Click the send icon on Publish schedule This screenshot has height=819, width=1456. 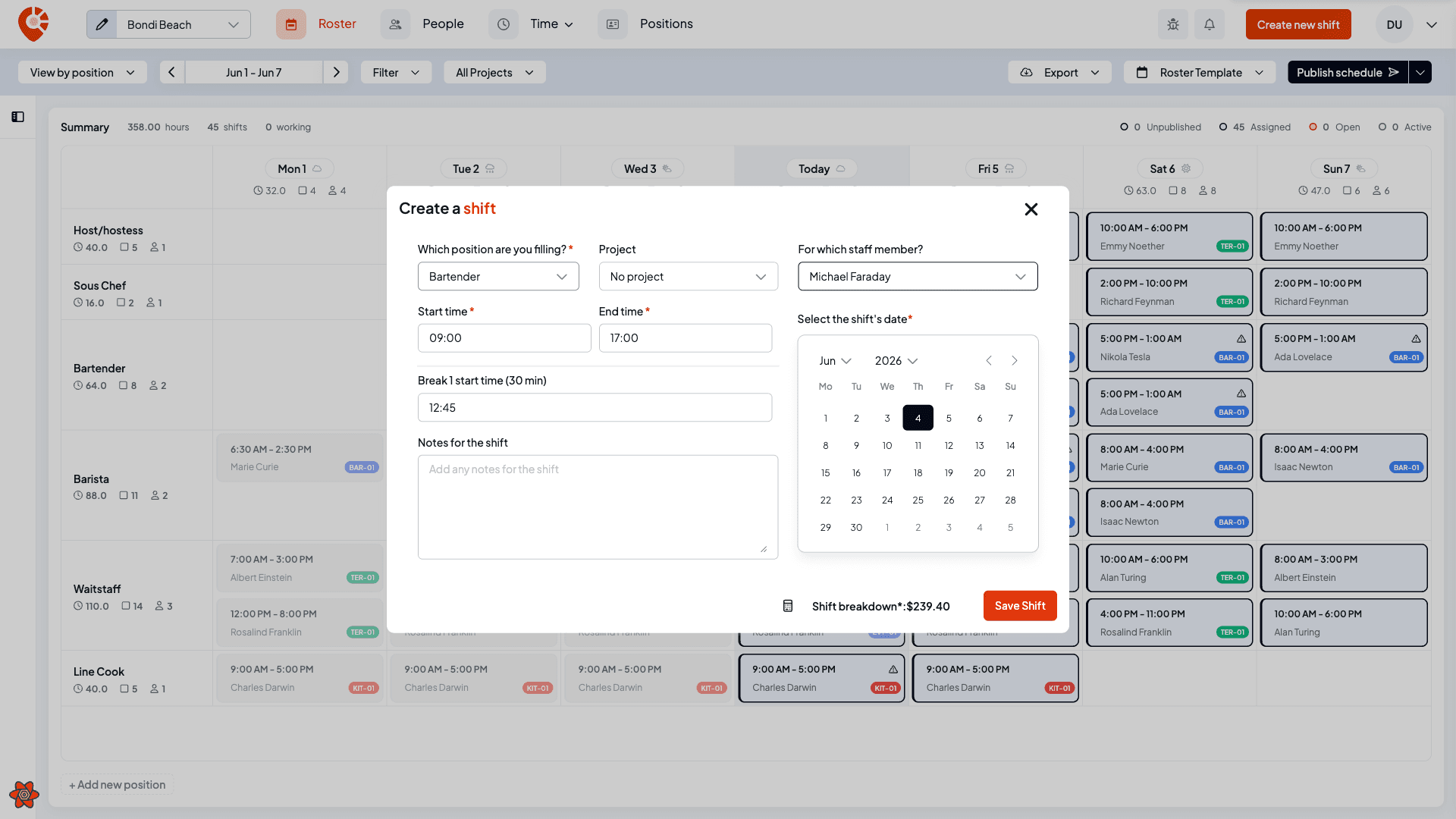pyautogui.click(x=1394, y=72)
